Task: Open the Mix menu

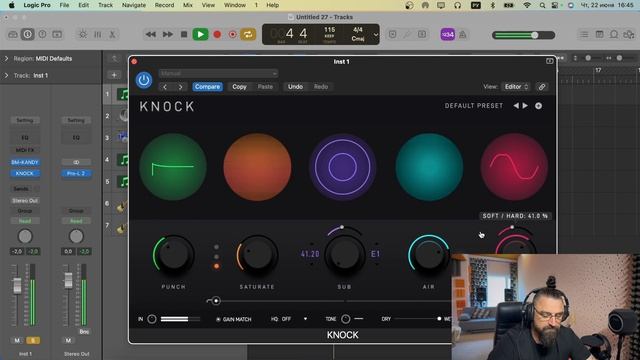Action: pos(188,5)
